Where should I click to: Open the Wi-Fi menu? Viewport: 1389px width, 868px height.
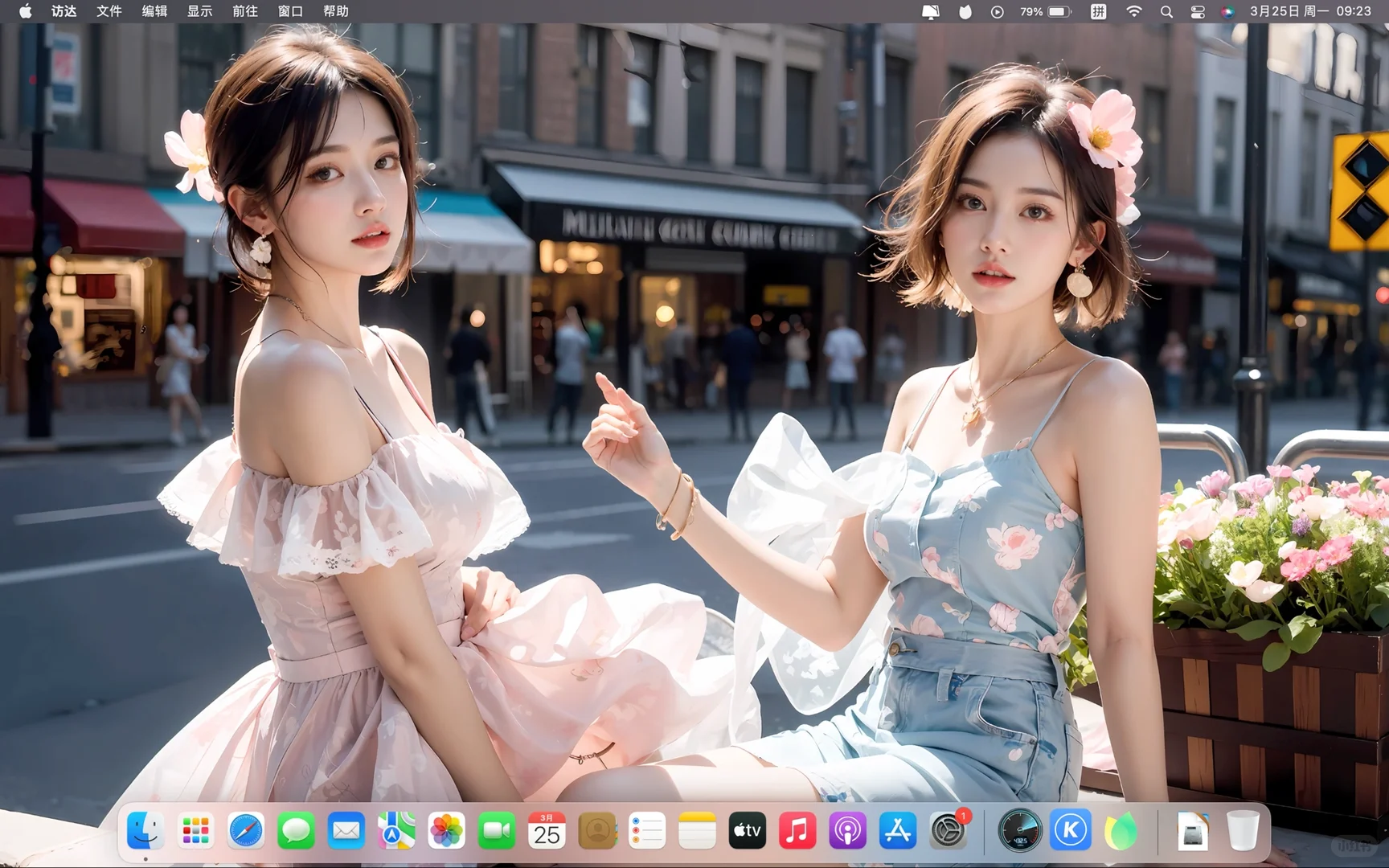[1134, 11]
